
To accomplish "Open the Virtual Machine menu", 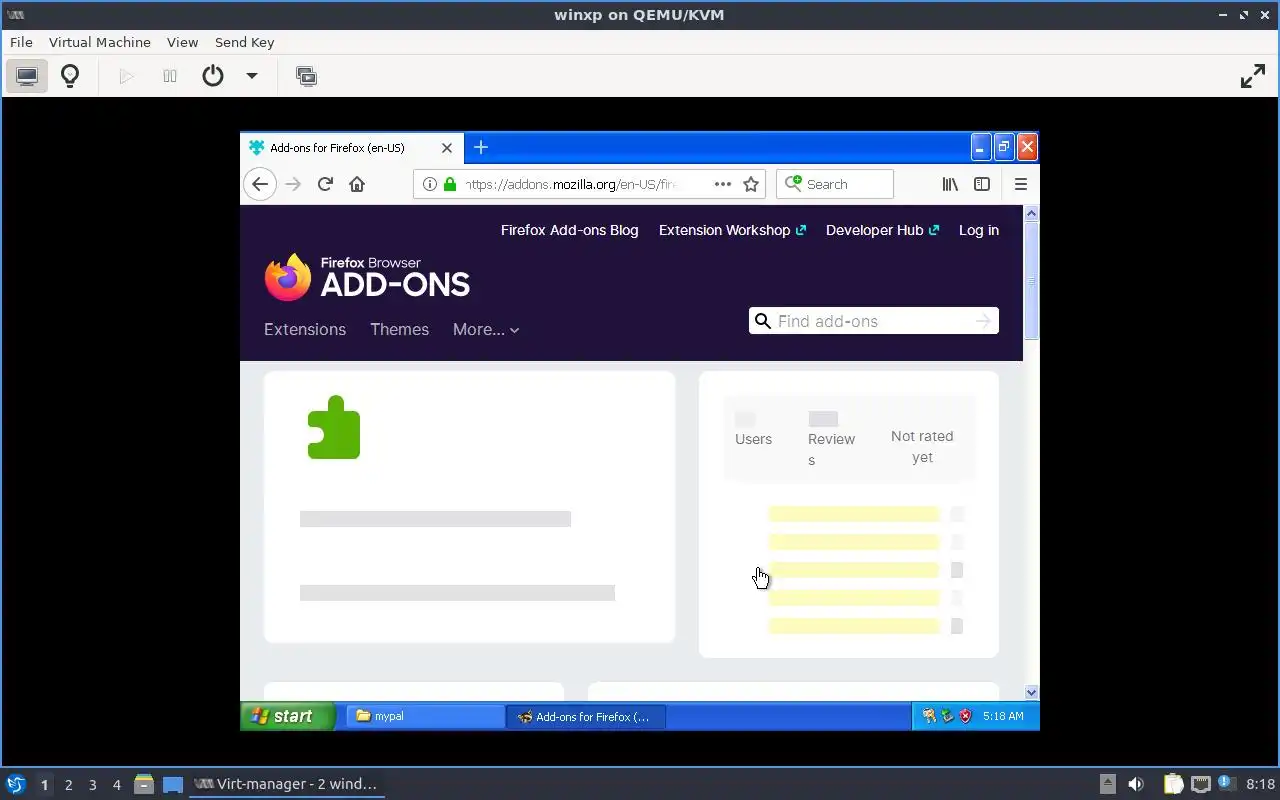I will (100, 42).
